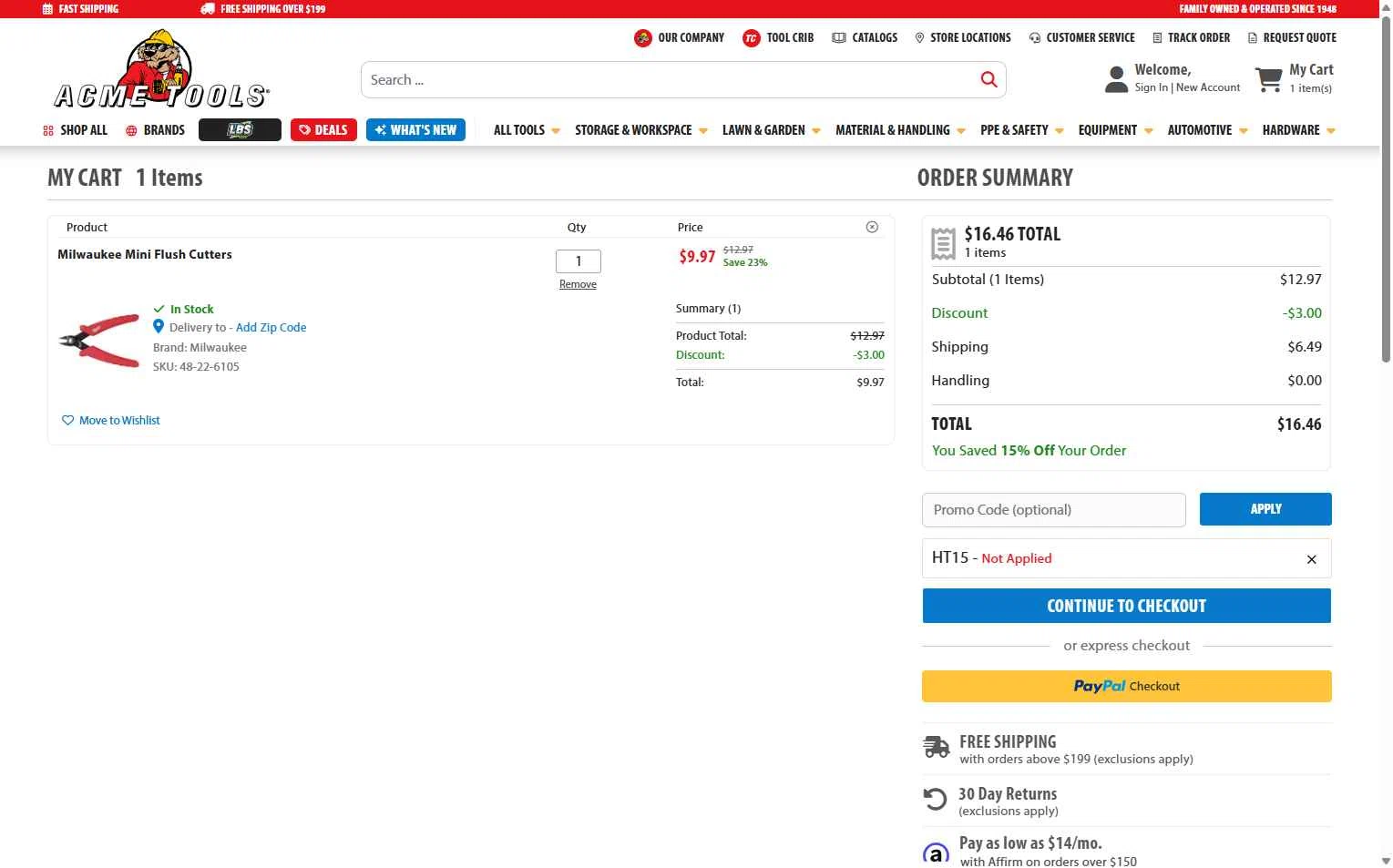Open the Milwaukee Mini Flush Cutters product title
Image resolution: width=1393 pixels, height=868 pixels.
click(145, 255)
